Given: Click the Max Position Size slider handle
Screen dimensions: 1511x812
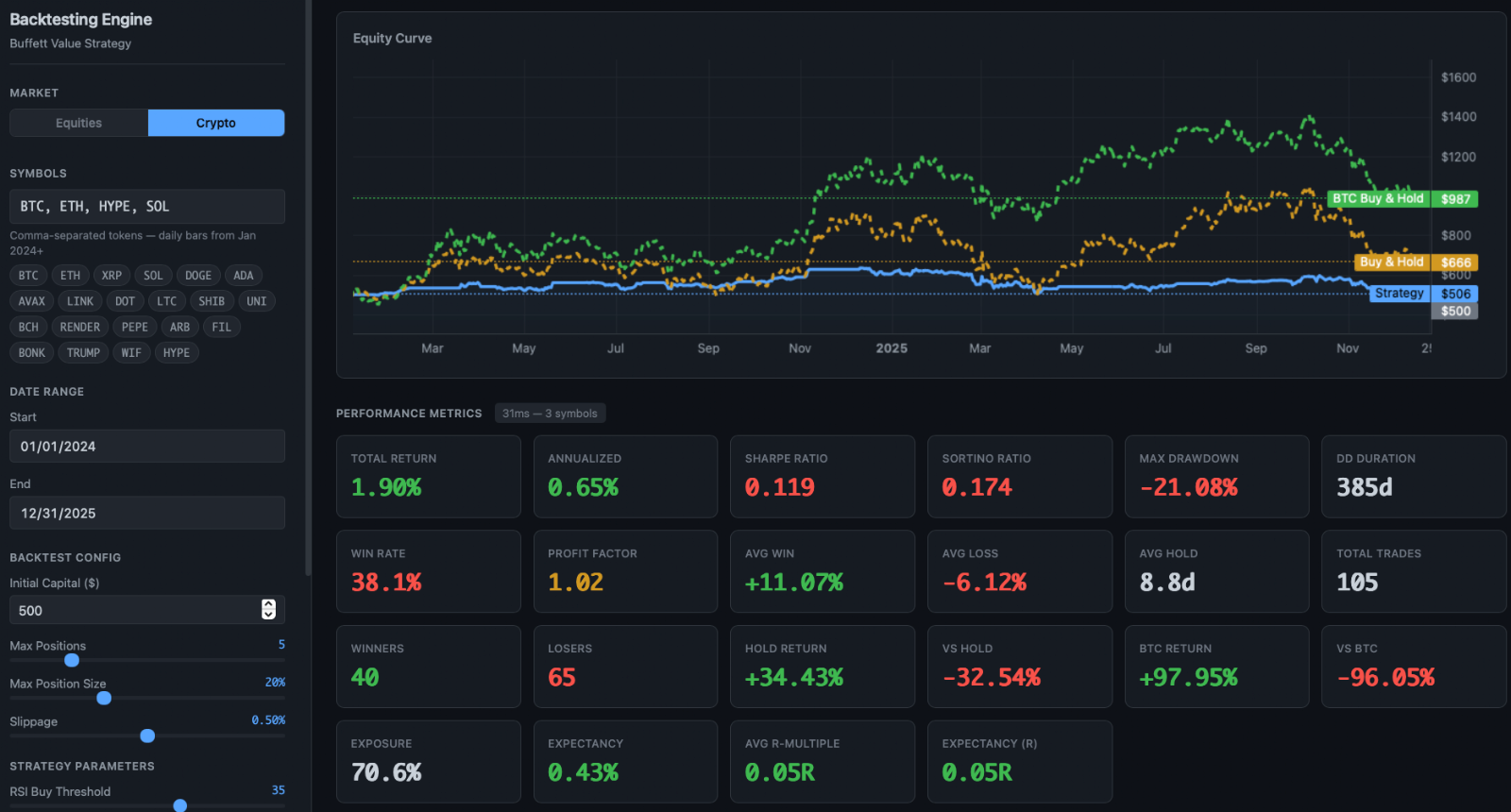Looking at the screenshot, I should pos(104,698).
